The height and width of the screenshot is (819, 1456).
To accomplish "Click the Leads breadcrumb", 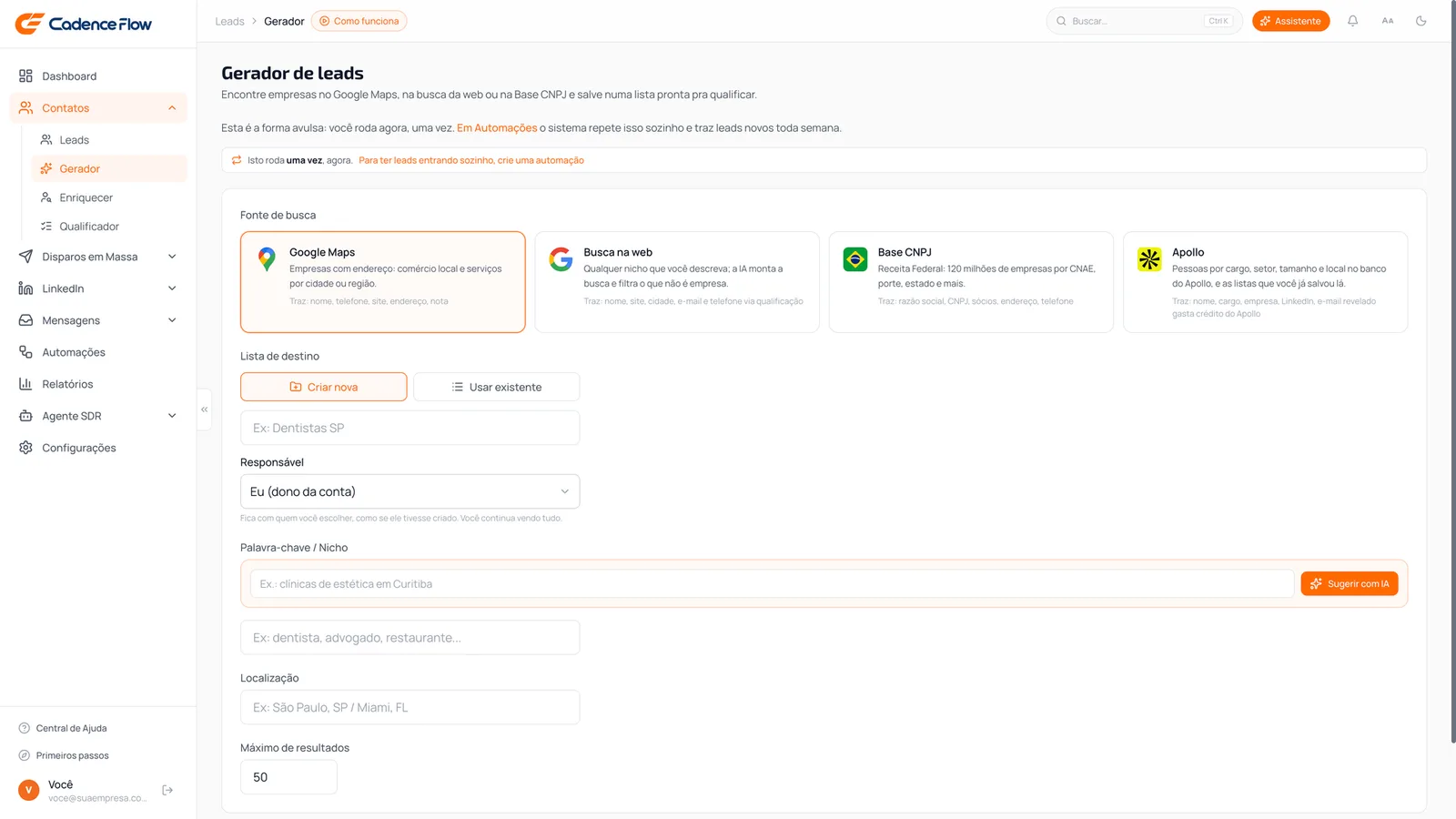I will click(229, 21).
